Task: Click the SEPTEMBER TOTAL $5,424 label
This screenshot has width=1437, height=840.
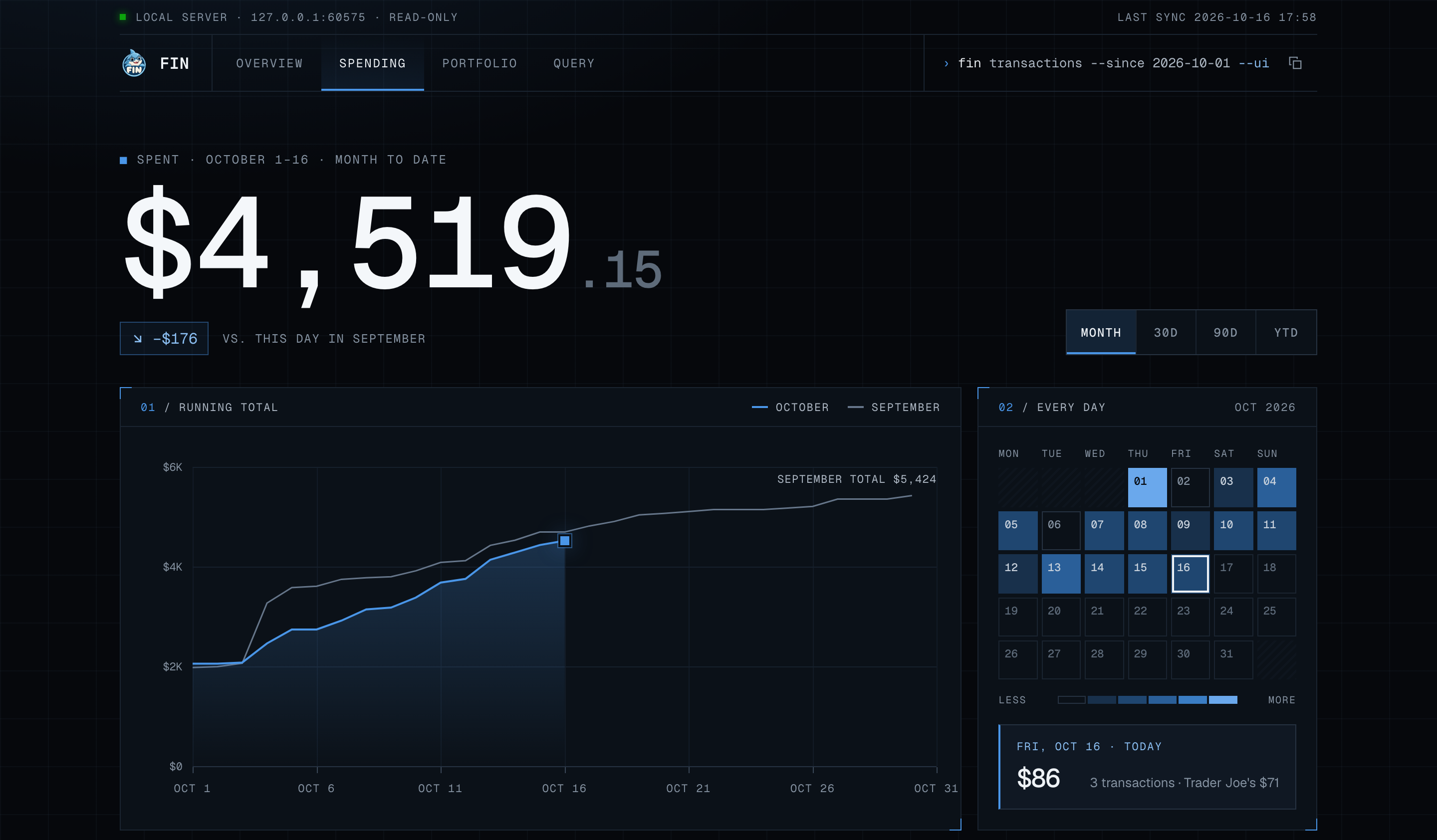Action: point(857,479)
